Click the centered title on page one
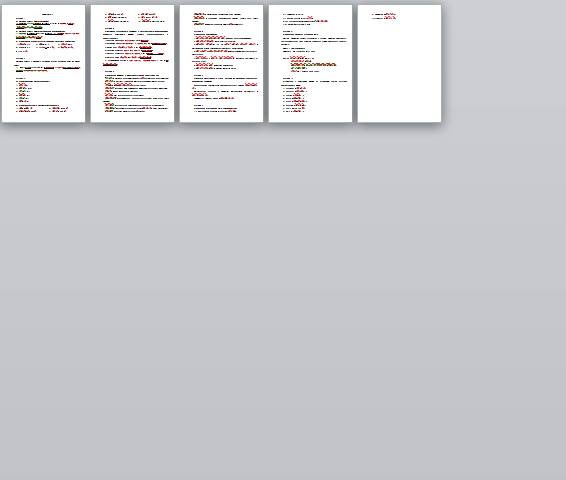This screenshot has height=480, width=566. click(47, 14)
